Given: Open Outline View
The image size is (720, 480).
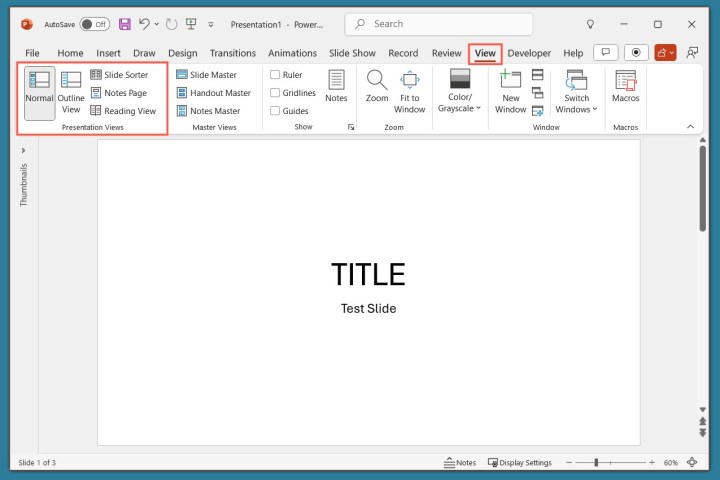Looking at the screenshot, I should pos(71,91).
